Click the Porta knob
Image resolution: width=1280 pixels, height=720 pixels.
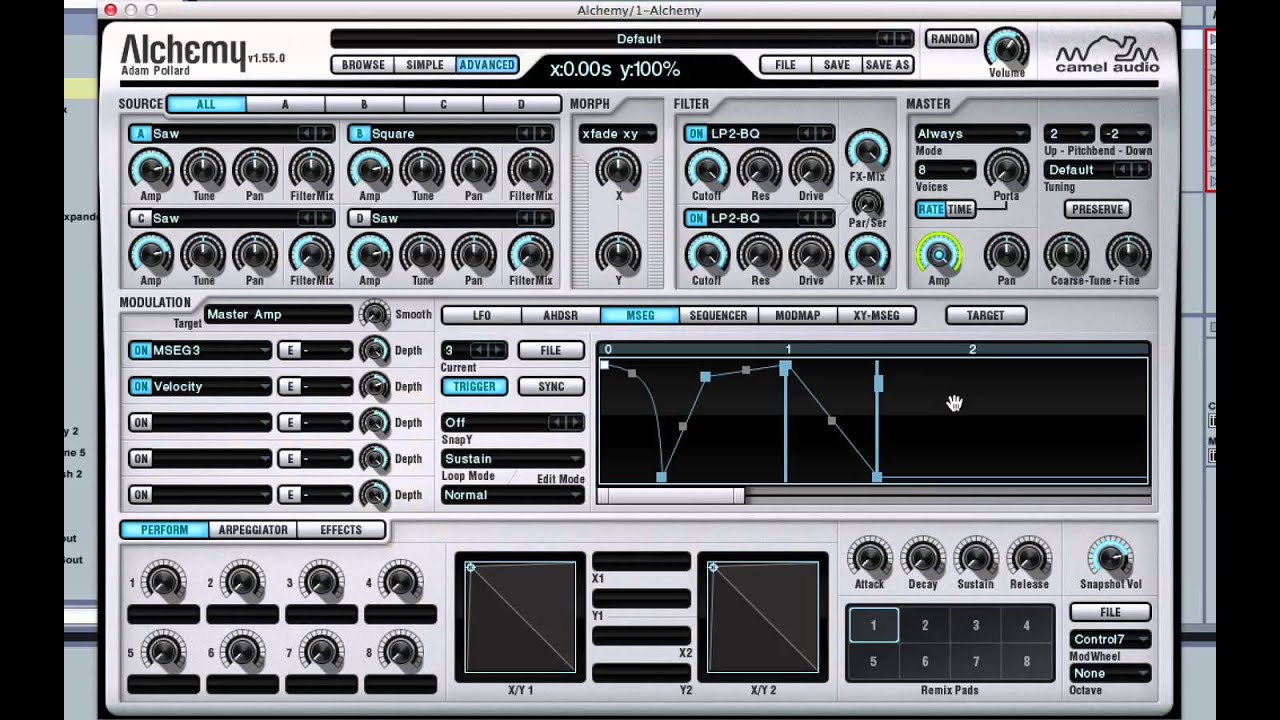[x=1006, y=169]
